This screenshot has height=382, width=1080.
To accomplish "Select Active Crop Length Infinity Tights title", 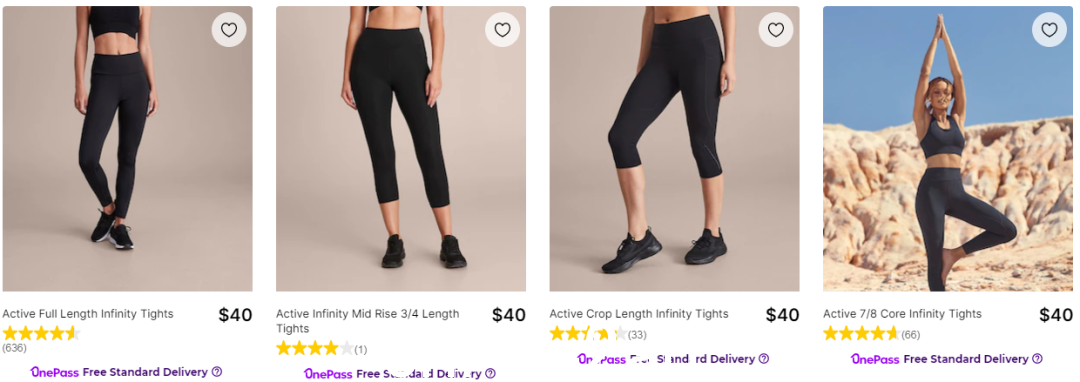I will (x=638, y=314).
